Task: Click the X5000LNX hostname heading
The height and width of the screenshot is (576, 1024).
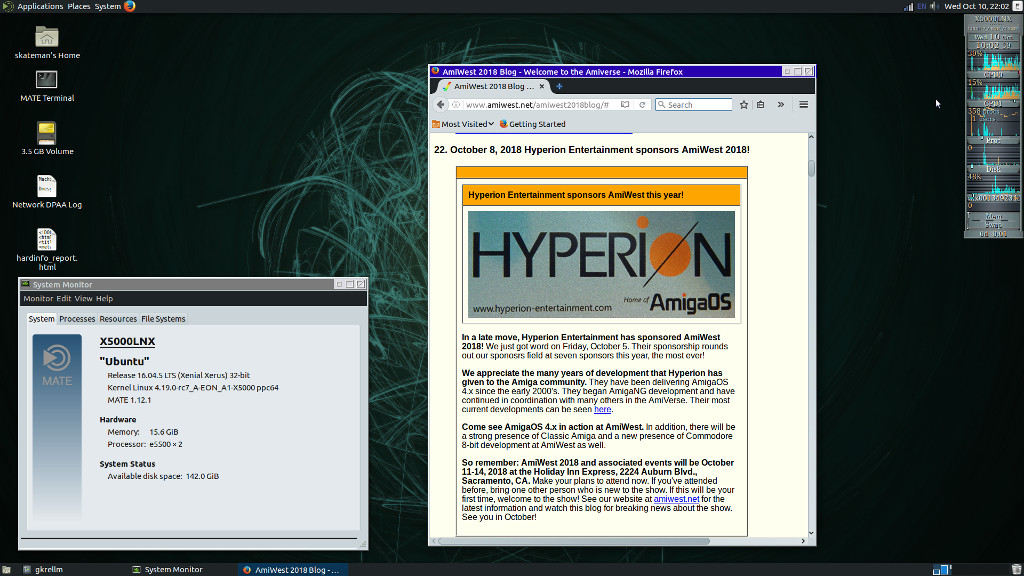Action: (127, 342)
